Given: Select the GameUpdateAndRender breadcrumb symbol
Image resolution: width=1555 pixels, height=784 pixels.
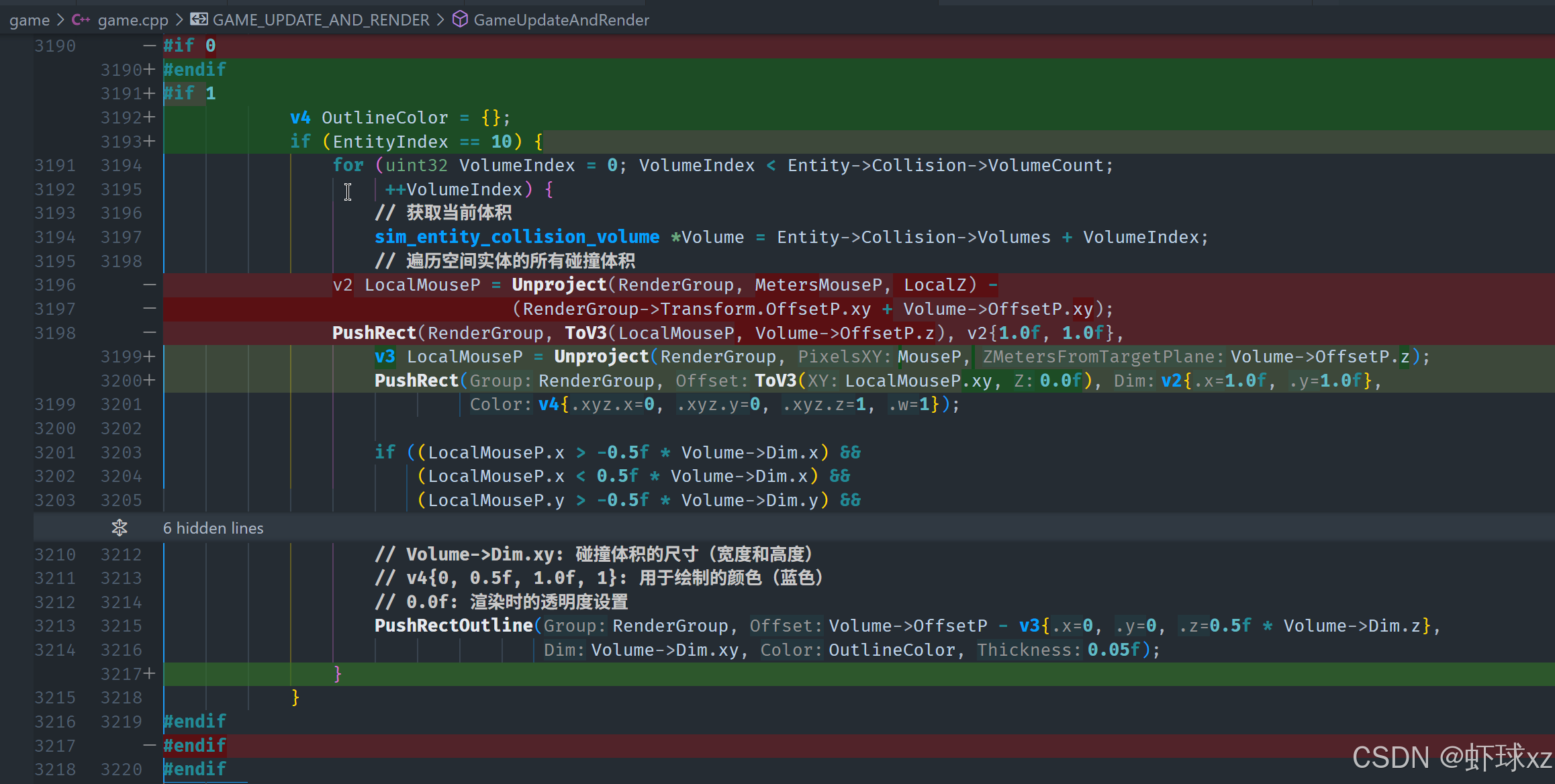Looking at the screenshot, I should (561, 20).
